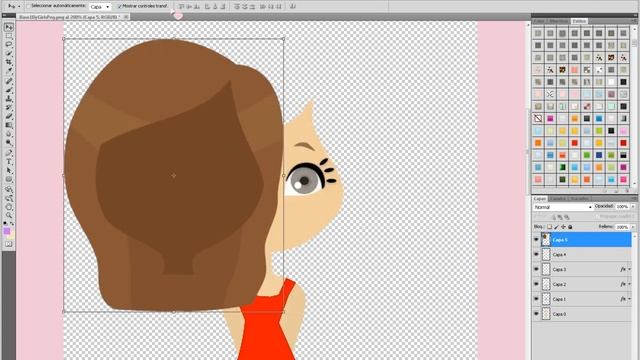Select the Path Selection arrow tool

click(x=9, y=170)
